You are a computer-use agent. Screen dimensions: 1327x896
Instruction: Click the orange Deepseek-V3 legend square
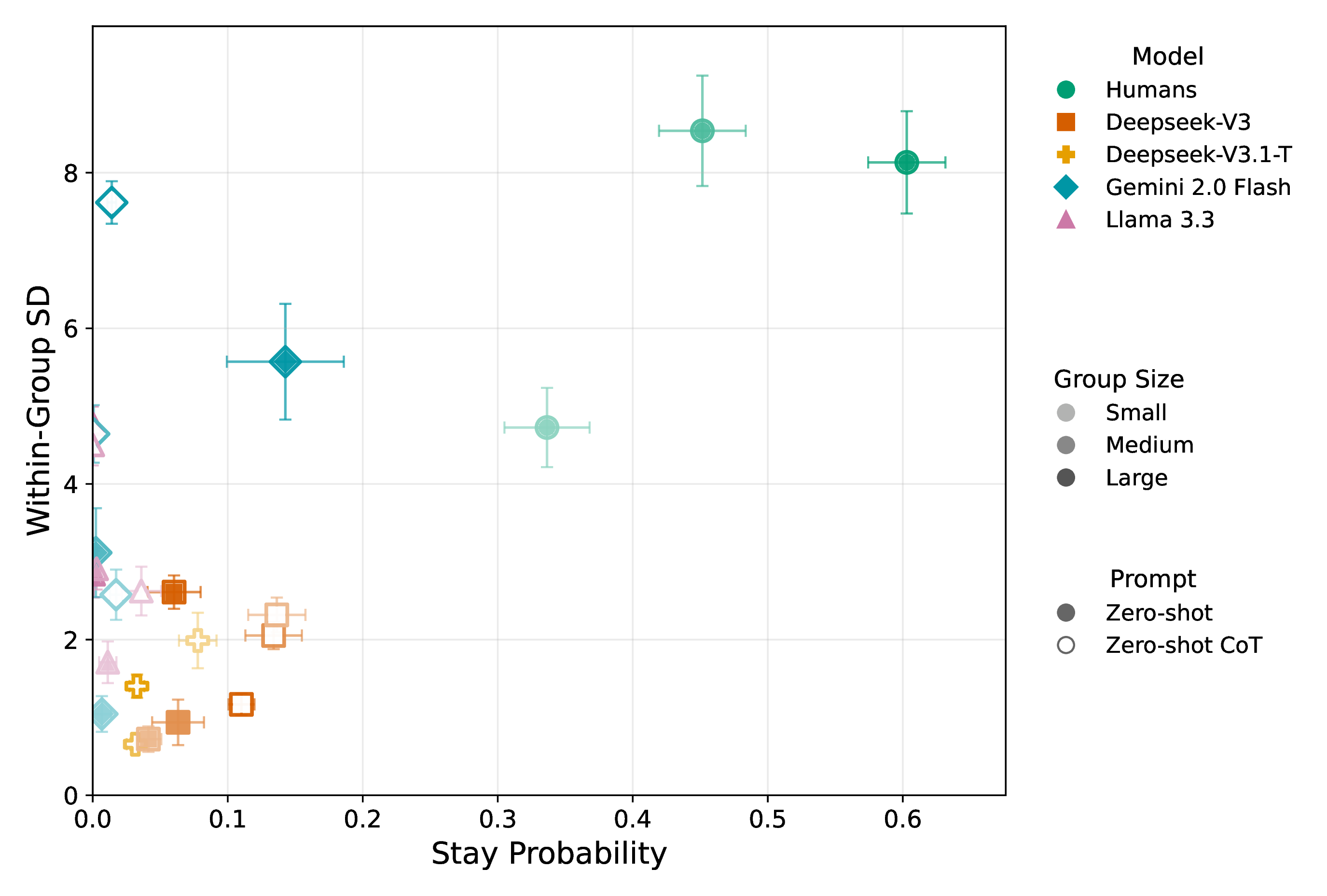1065,122
